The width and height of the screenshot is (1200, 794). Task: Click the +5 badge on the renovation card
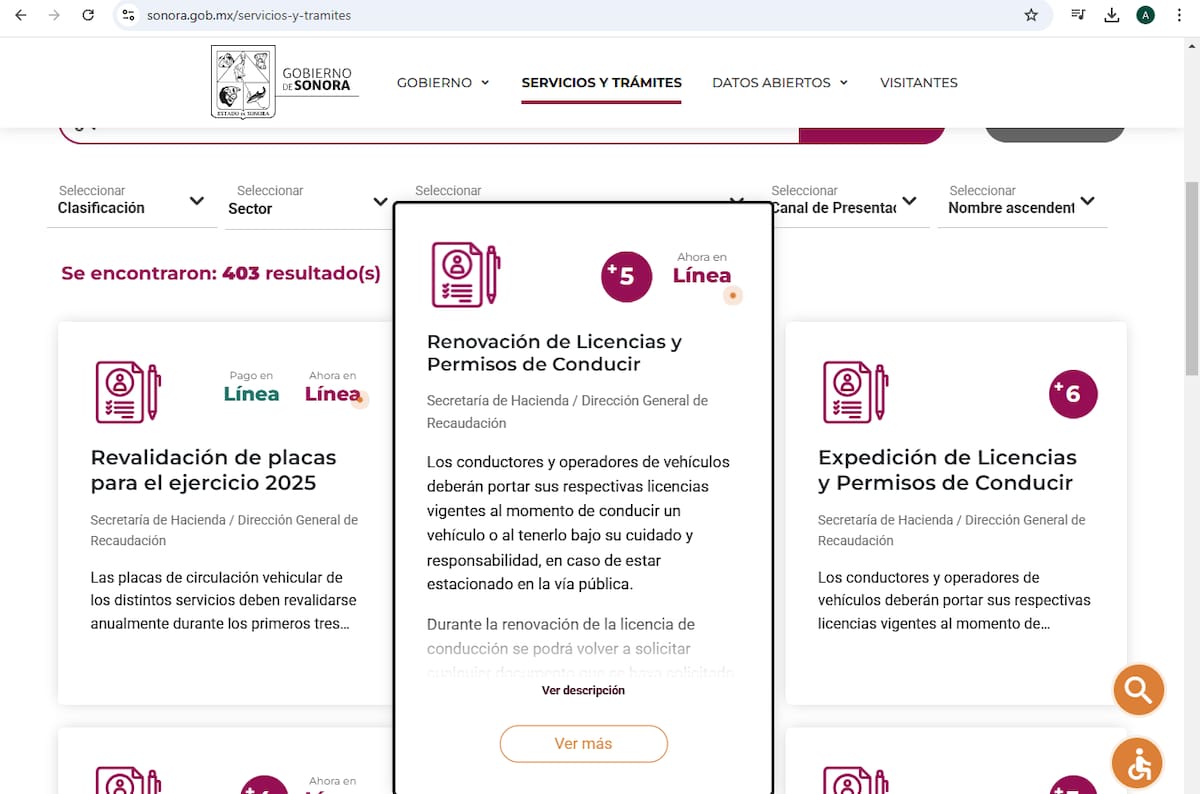(x=626, y=277)
